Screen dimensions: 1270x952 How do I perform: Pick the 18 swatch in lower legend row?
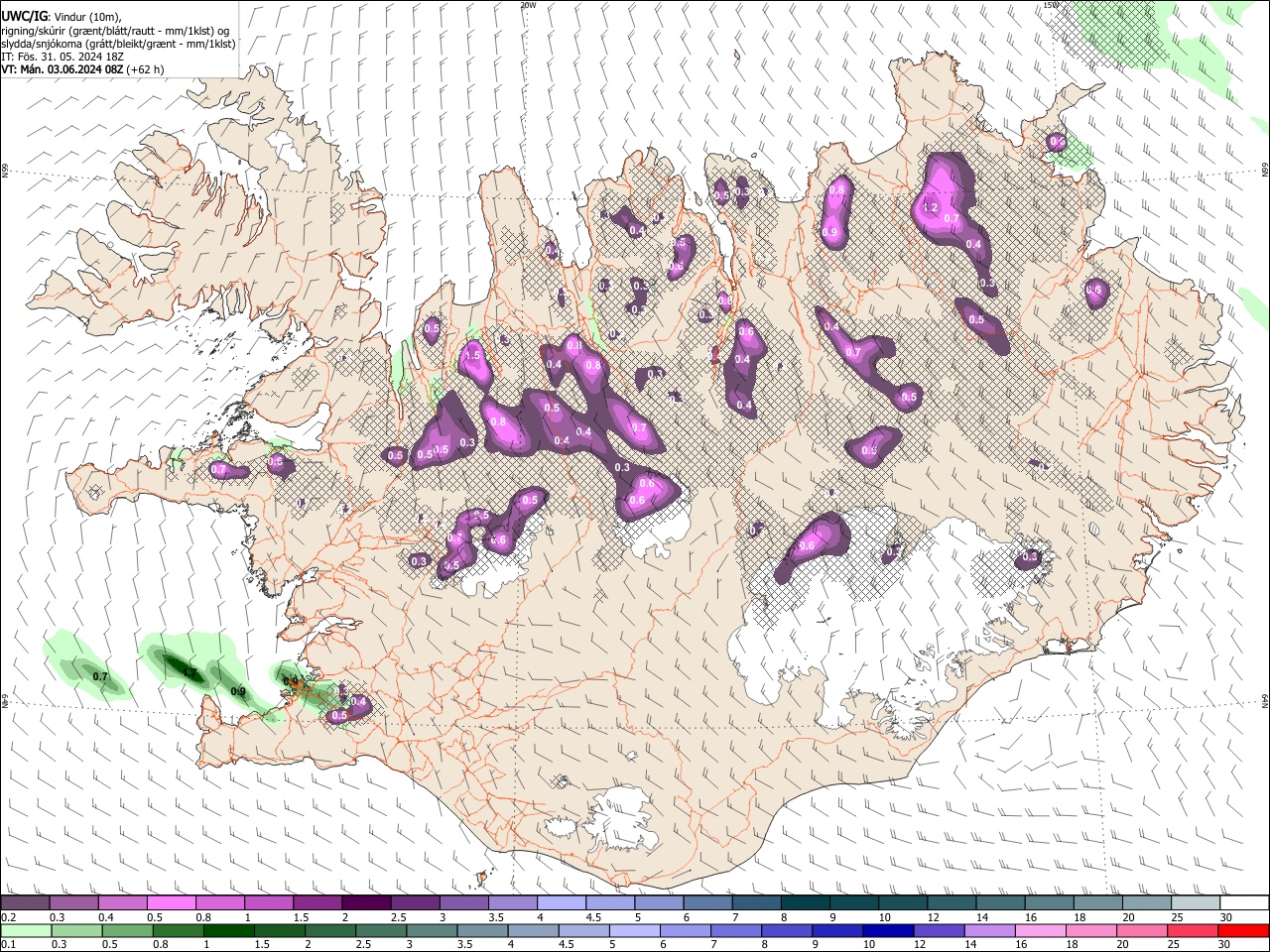pos(1089,930)
